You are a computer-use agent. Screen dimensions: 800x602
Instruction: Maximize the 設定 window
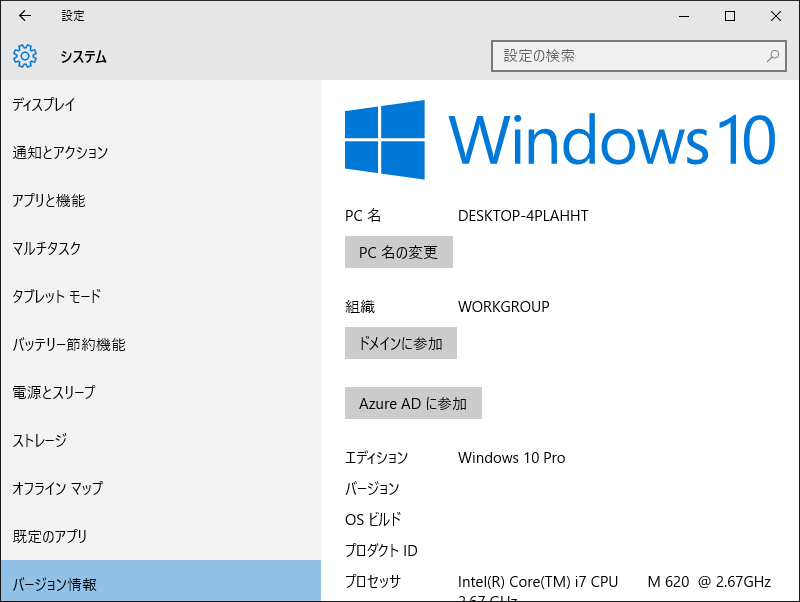tap(730, 16)
